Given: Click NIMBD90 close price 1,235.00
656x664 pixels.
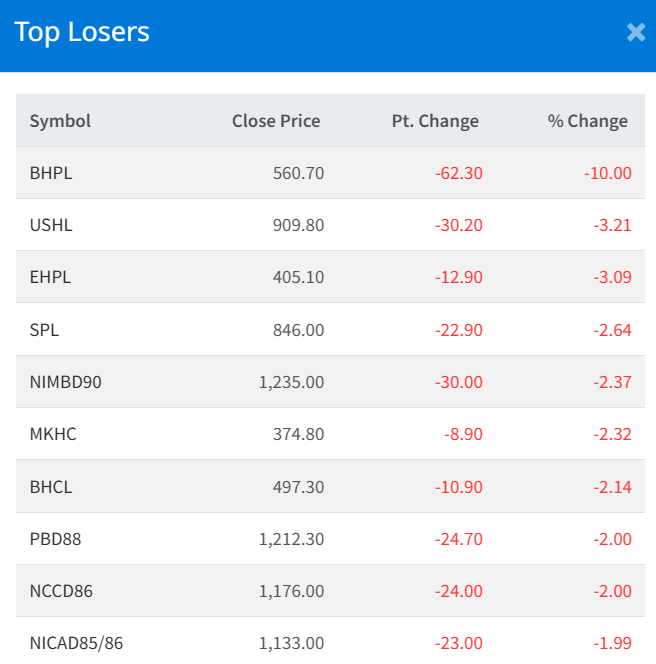Looking at the screenshot, I should click(291, 381).
